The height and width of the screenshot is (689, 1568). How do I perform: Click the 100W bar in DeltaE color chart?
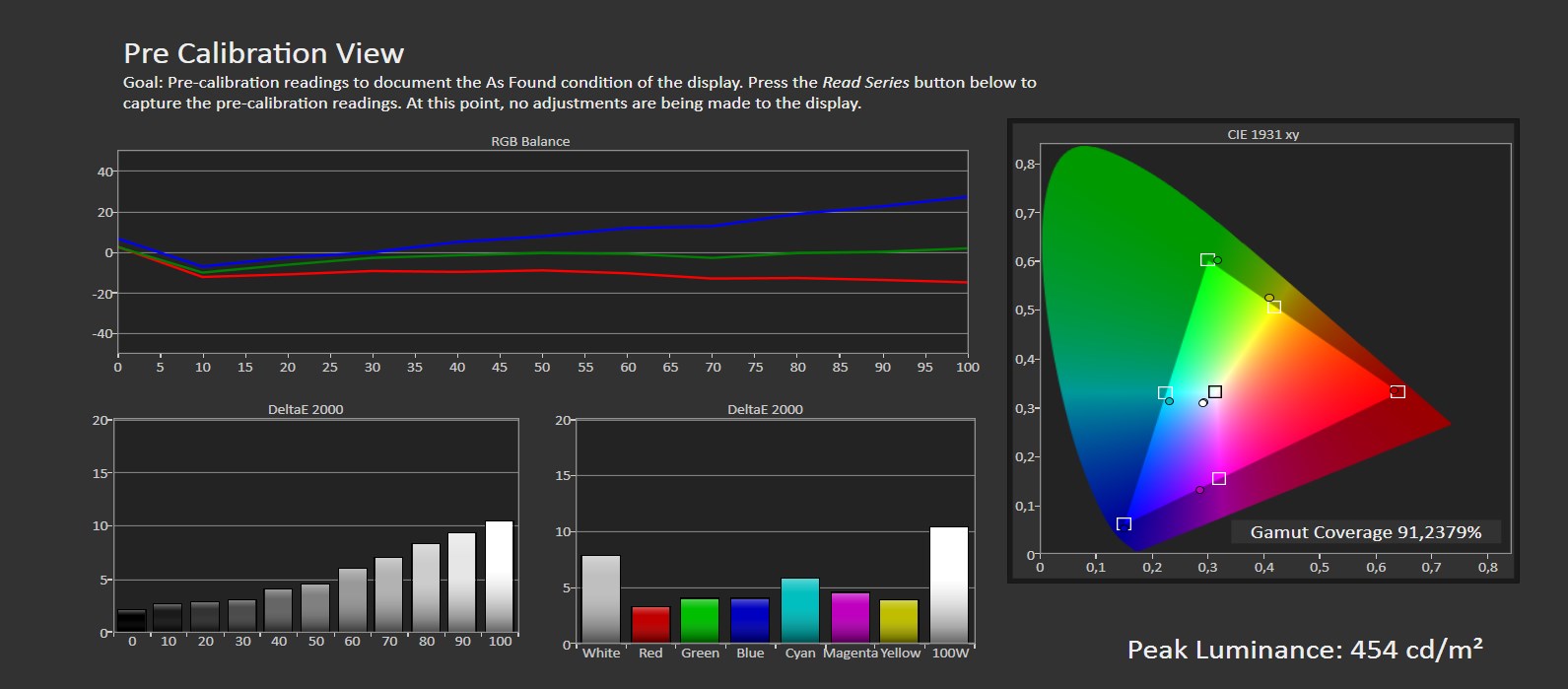tap(949, 585)
